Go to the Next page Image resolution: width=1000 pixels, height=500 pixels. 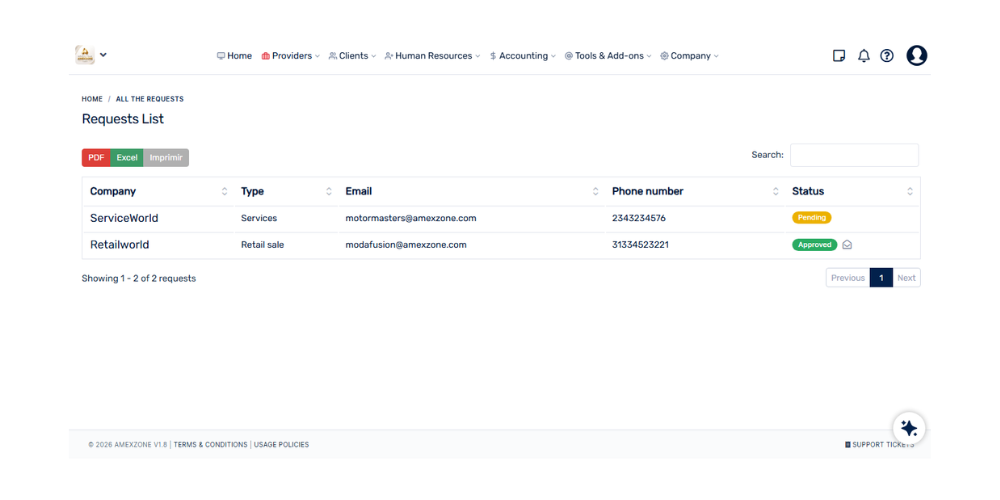906,278
